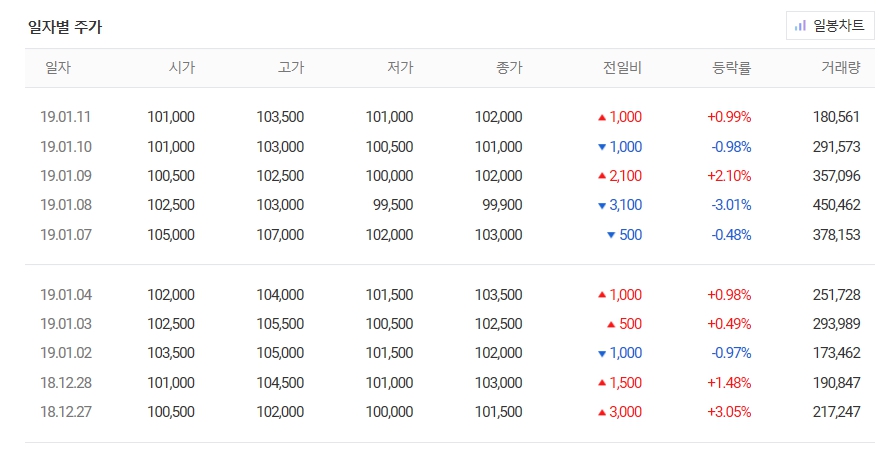Viewport: 887px width, 453px height.
Task: Click the 저가 column header
Action: [400, 68]
